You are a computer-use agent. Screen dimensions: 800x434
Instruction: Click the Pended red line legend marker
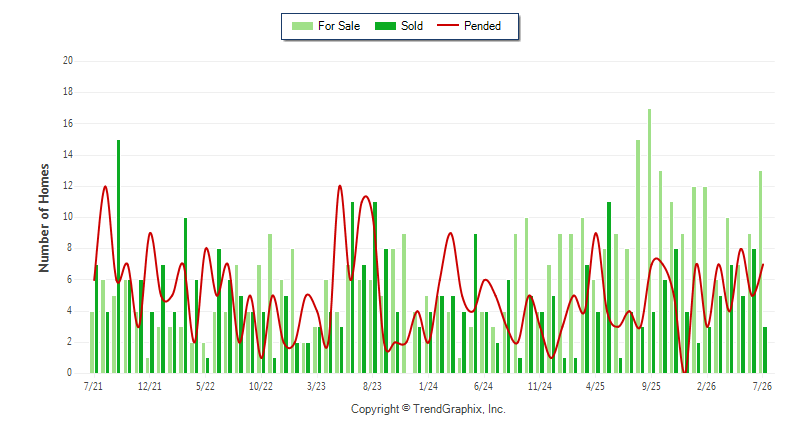[448, 25]
